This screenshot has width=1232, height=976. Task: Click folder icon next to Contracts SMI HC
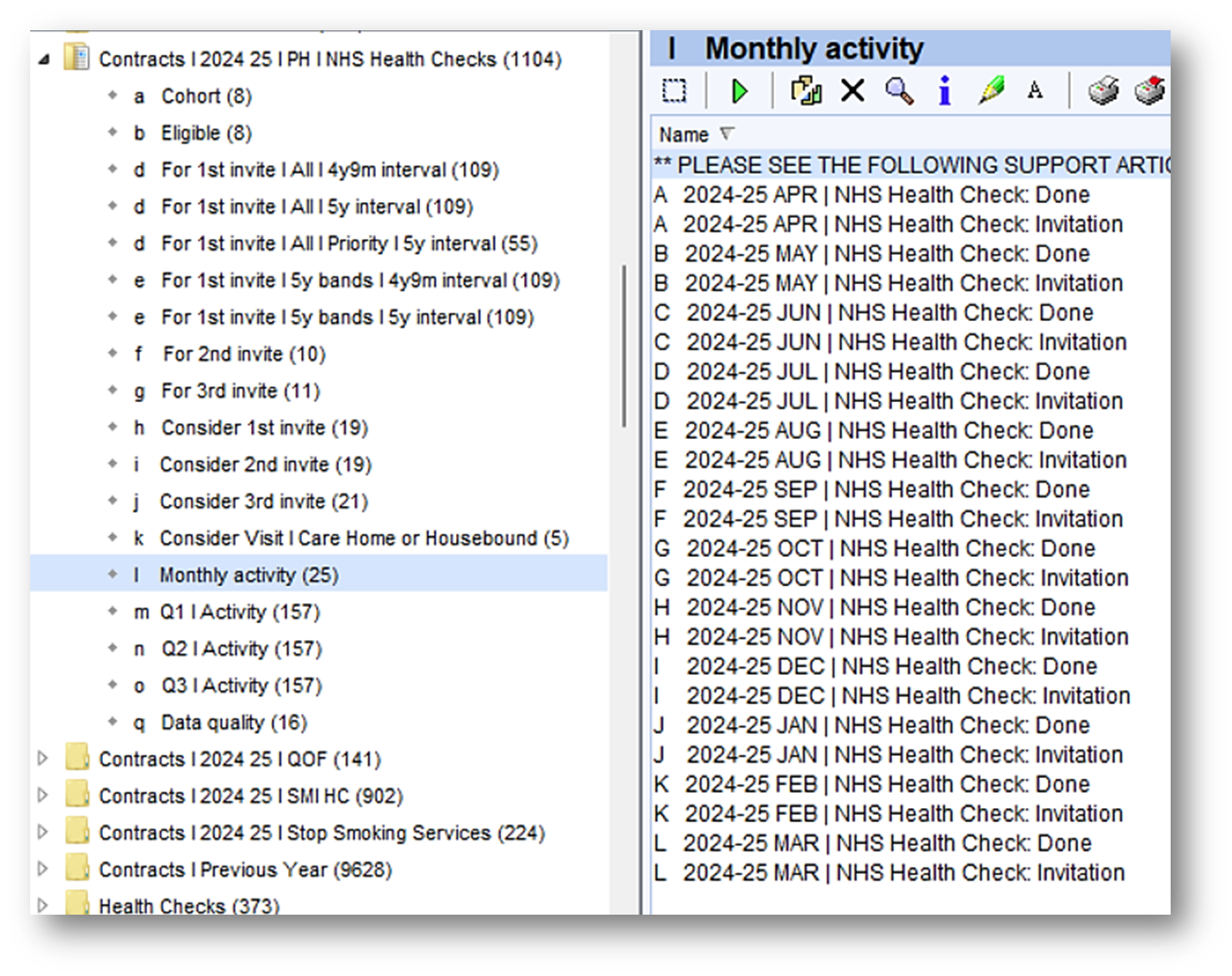pyautogui.click(x=77, y=795)
